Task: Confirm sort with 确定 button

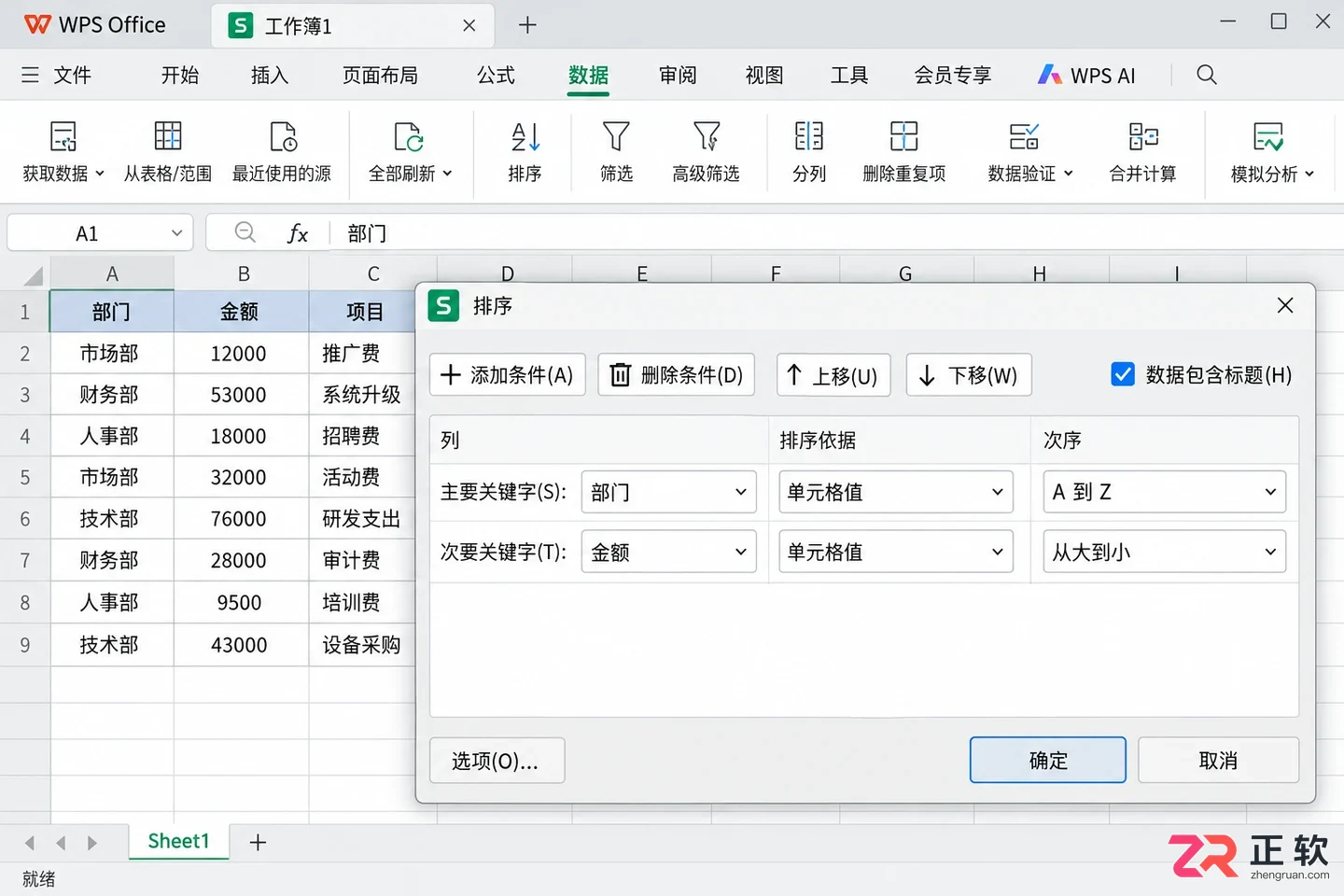Action: [x=1048, y=760]
